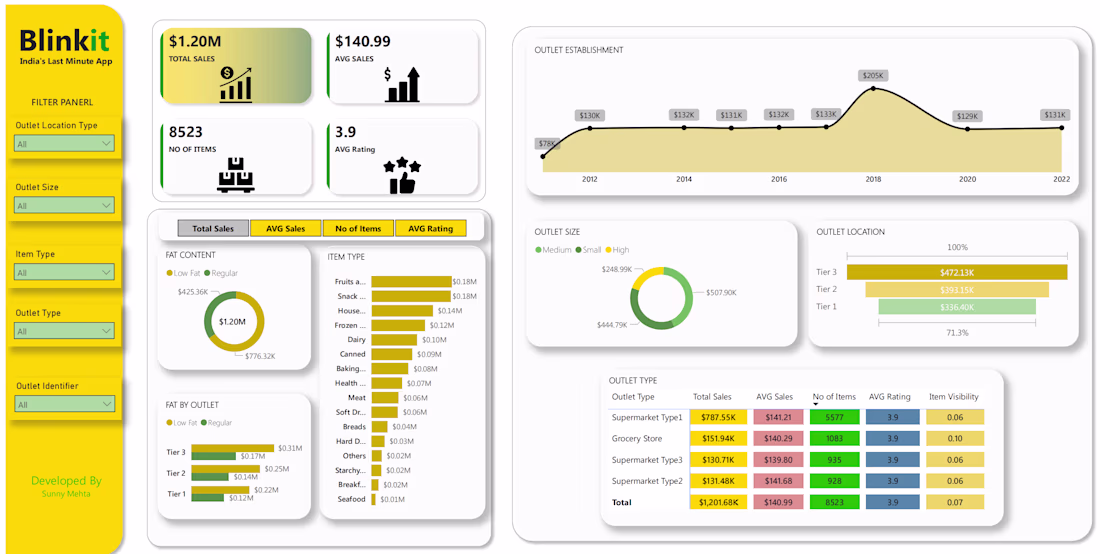Click the AVG Sales dollar bar icon
1100x554 pixels.
click(401, 84)
